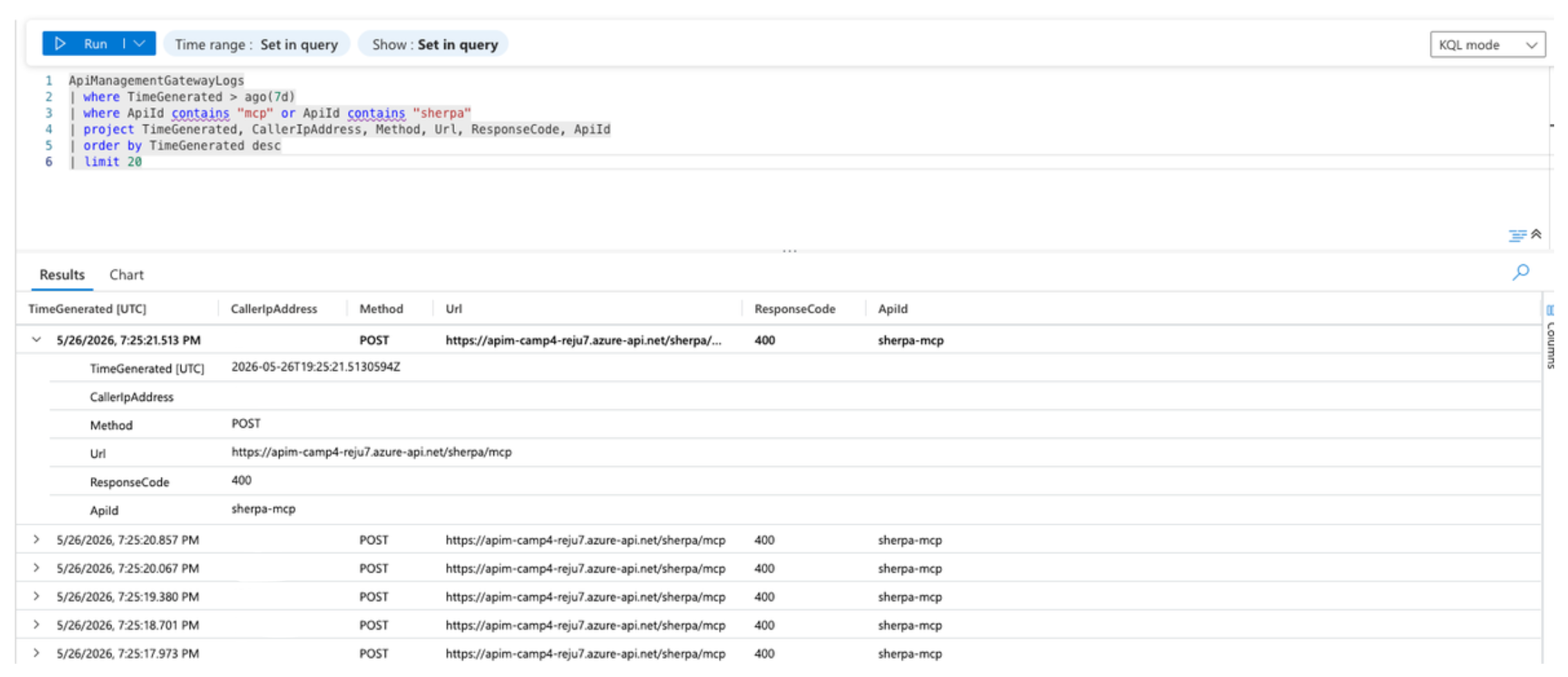Open the Show: Set in query pill
The width and height of the screenshot is (1568, 677).
(x=434, y=44)
